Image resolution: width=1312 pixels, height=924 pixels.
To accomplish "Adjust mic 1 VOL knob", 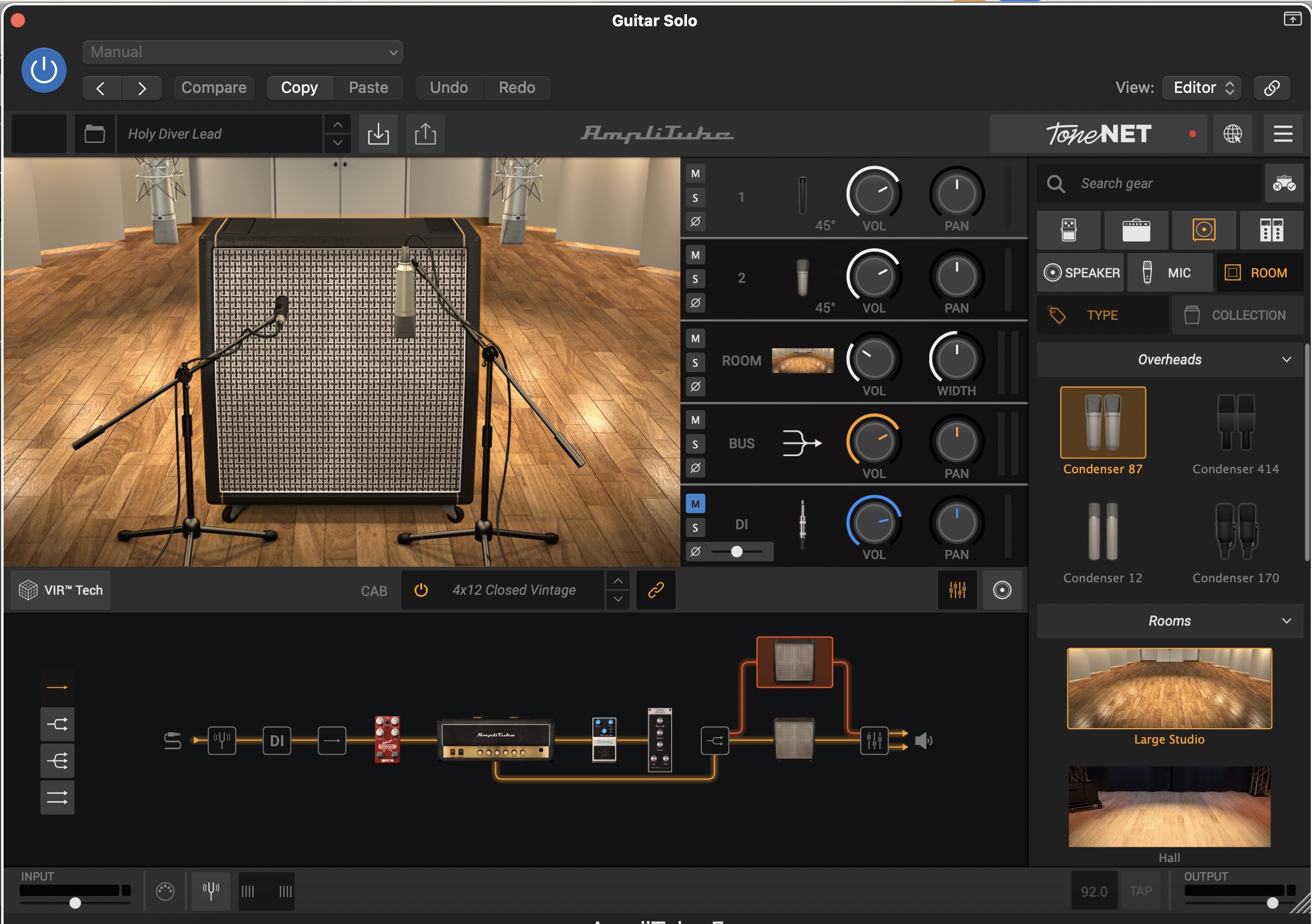I will pyautogui.click(x=874, y=194).
